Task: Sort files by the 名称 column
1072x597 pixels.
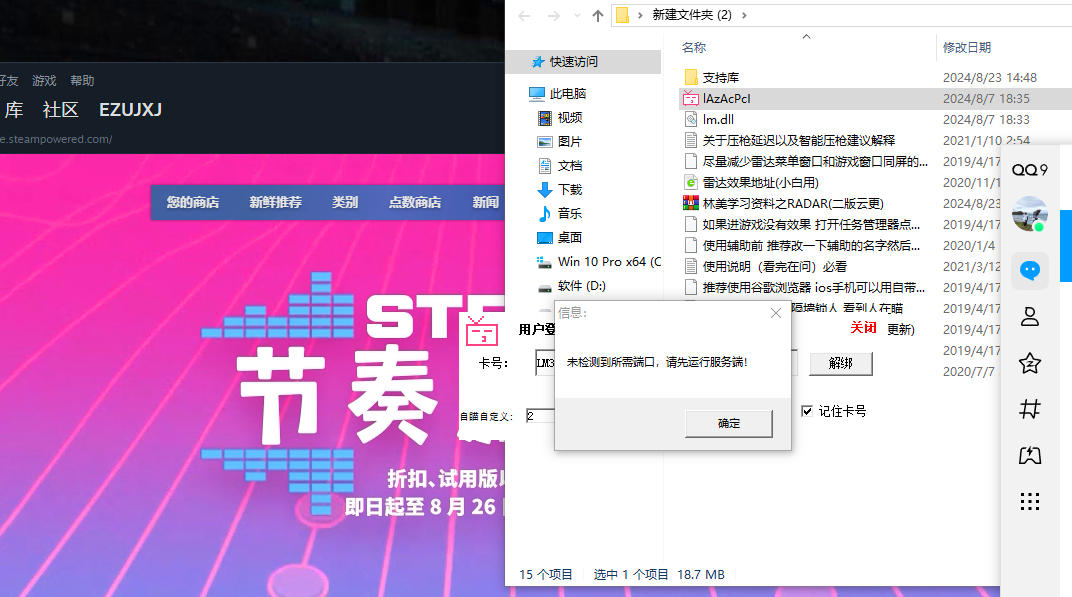Action: point(693,47)
